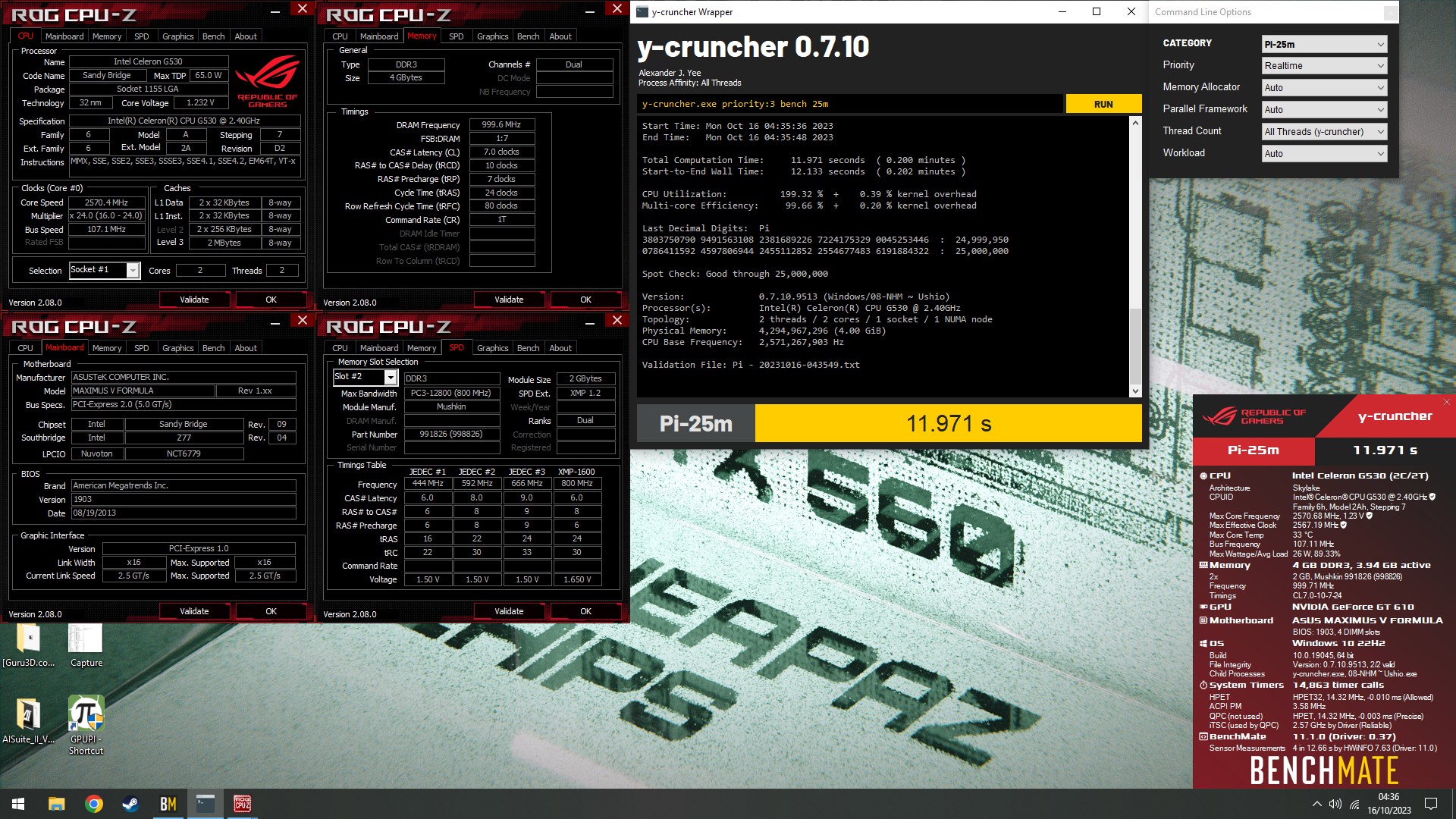Close the BenchMate y-cruncher result panel
Screen dimensions: 1456x819
pos(1446,402)
